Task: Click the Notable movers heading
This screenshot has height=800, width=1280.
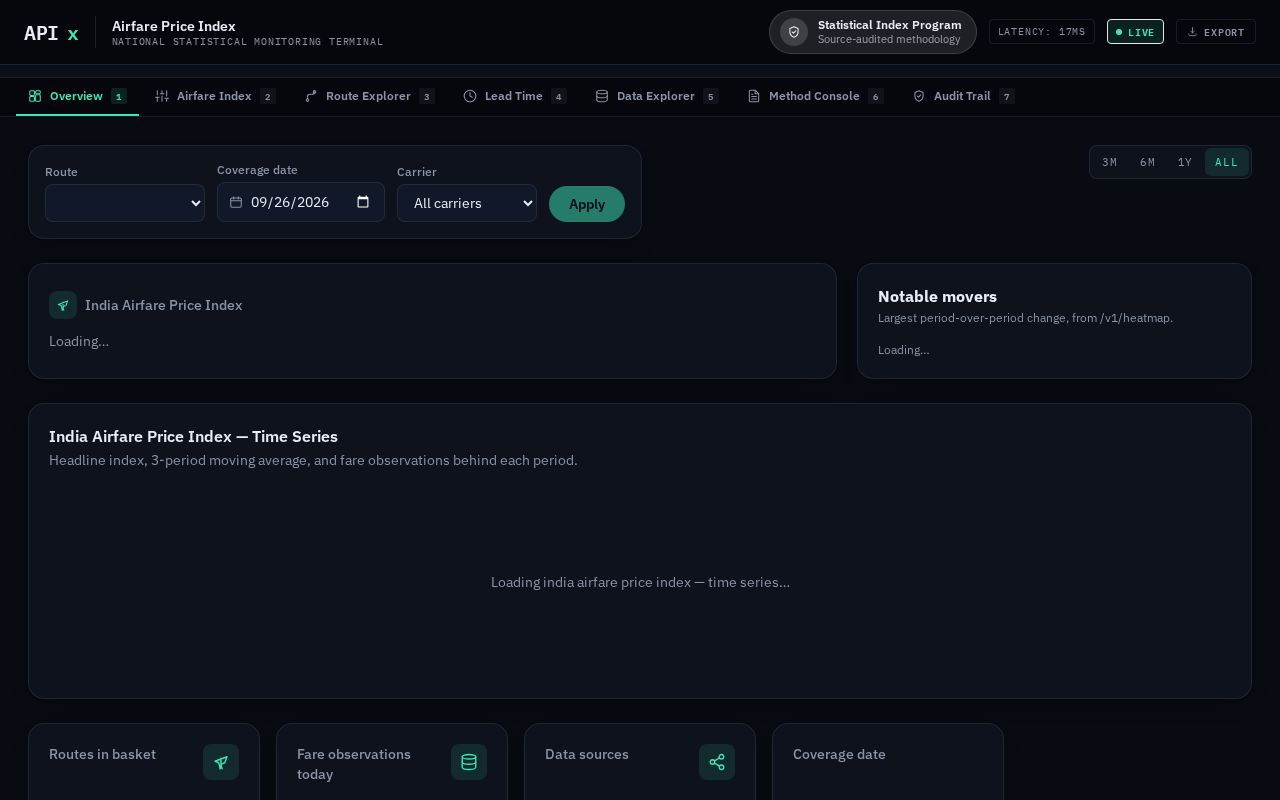Action: click(x=937, y=297)
